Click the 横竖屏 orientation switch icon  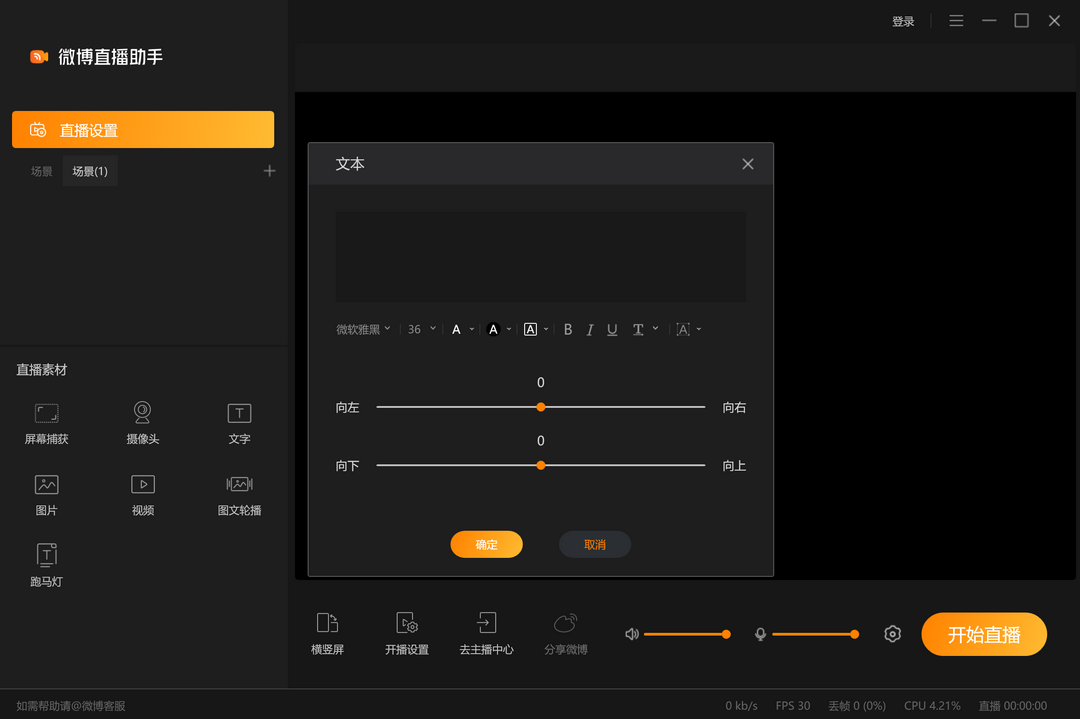click(x=327, y=633)
